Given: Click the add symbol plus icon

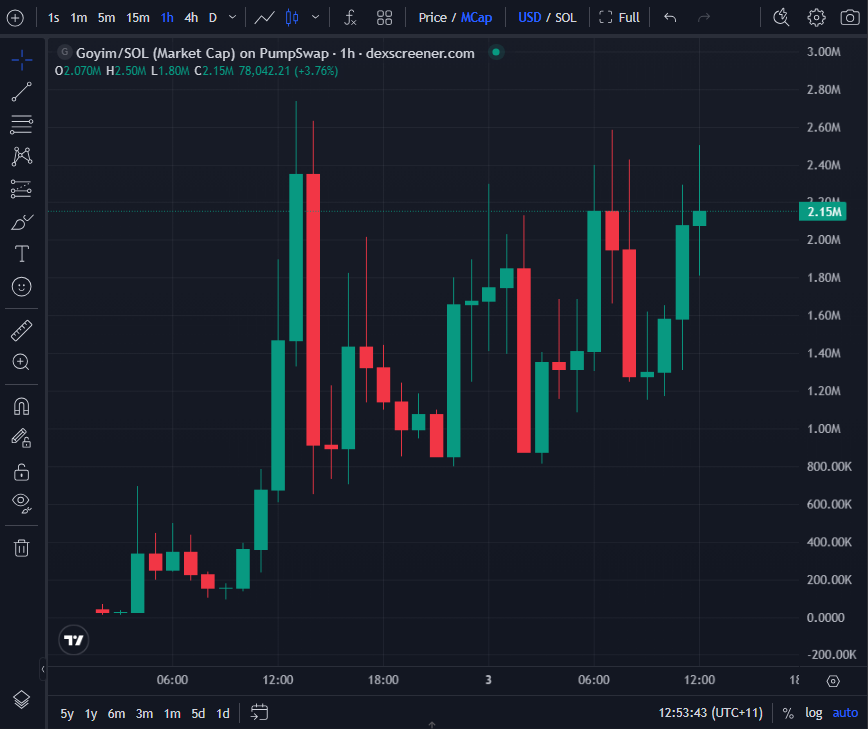Looking at the screenshot, I should click(x=15, y=18).
